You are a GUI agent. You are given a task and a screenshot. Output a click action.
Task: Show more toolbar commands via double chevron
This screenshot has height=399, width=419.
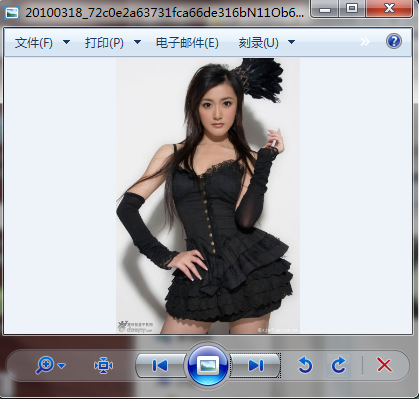(x=365, y=42)
